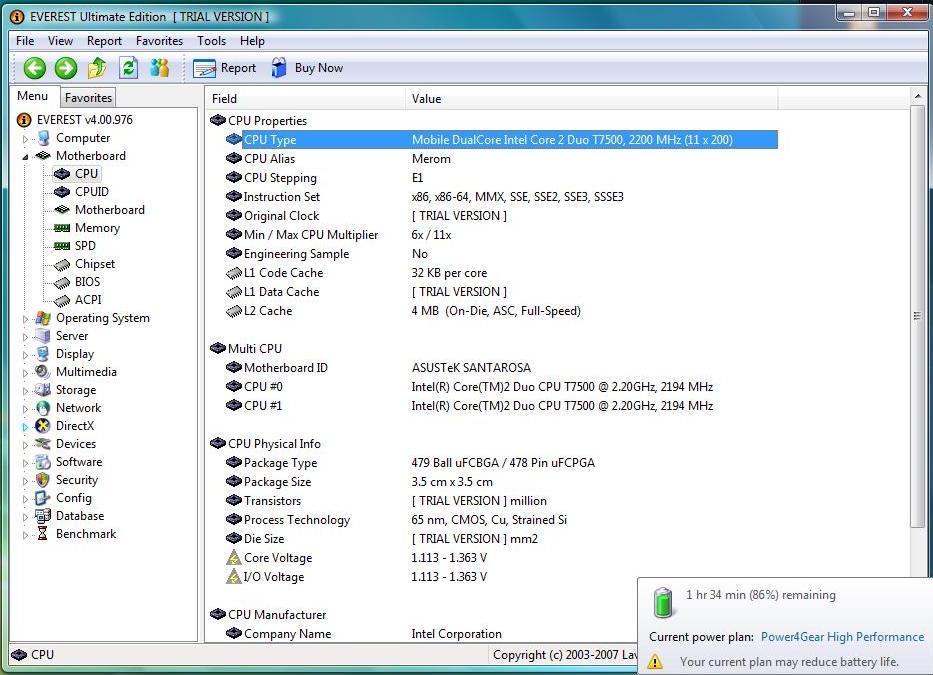Click the green Forward arrow icon
Screen dimensions: 933x675
pos(66,68)
